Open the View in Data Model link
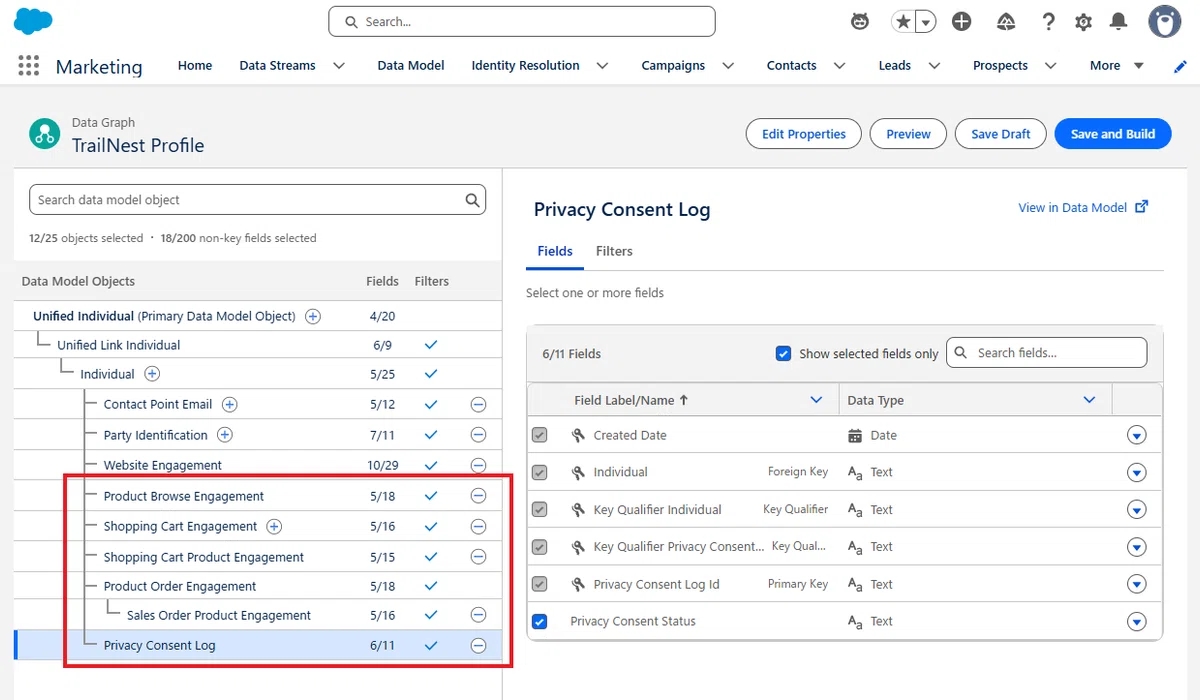Screen dimensions: 1200x700 point(1083,208)
